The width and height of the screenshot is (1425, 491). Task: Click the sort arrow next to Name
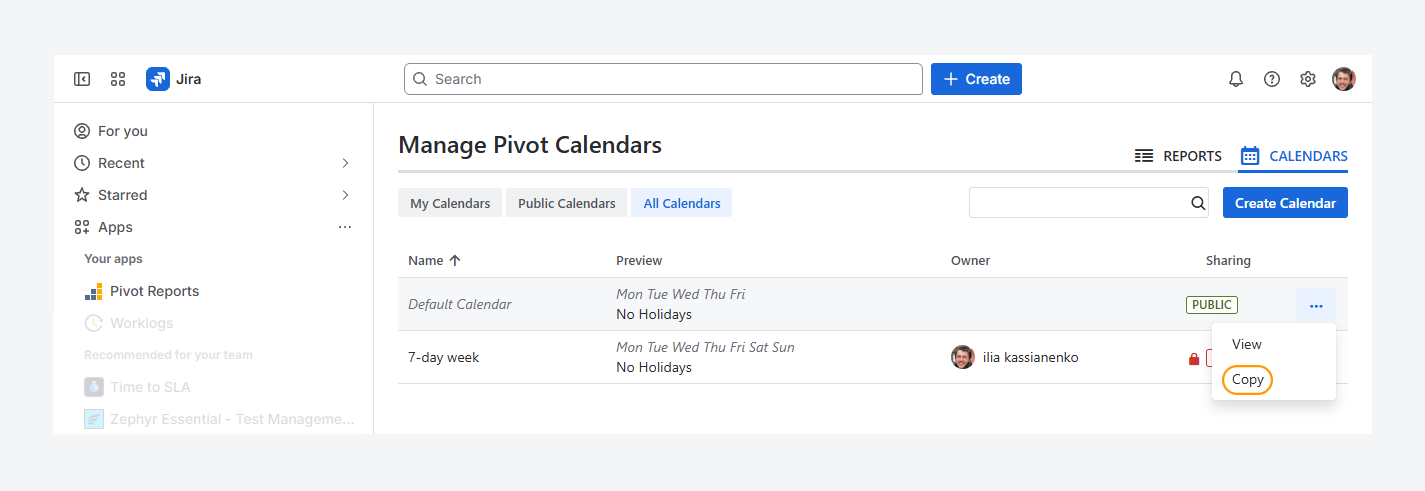[455, 260]
